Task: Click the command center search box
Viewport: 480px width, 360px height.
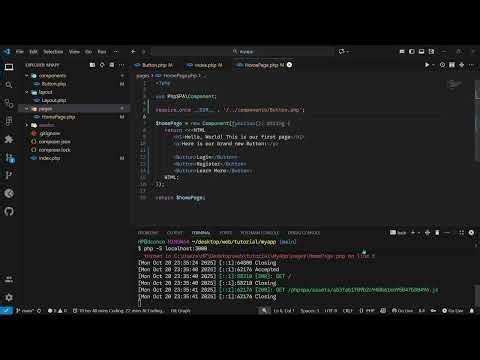Action: coord(242,52)
